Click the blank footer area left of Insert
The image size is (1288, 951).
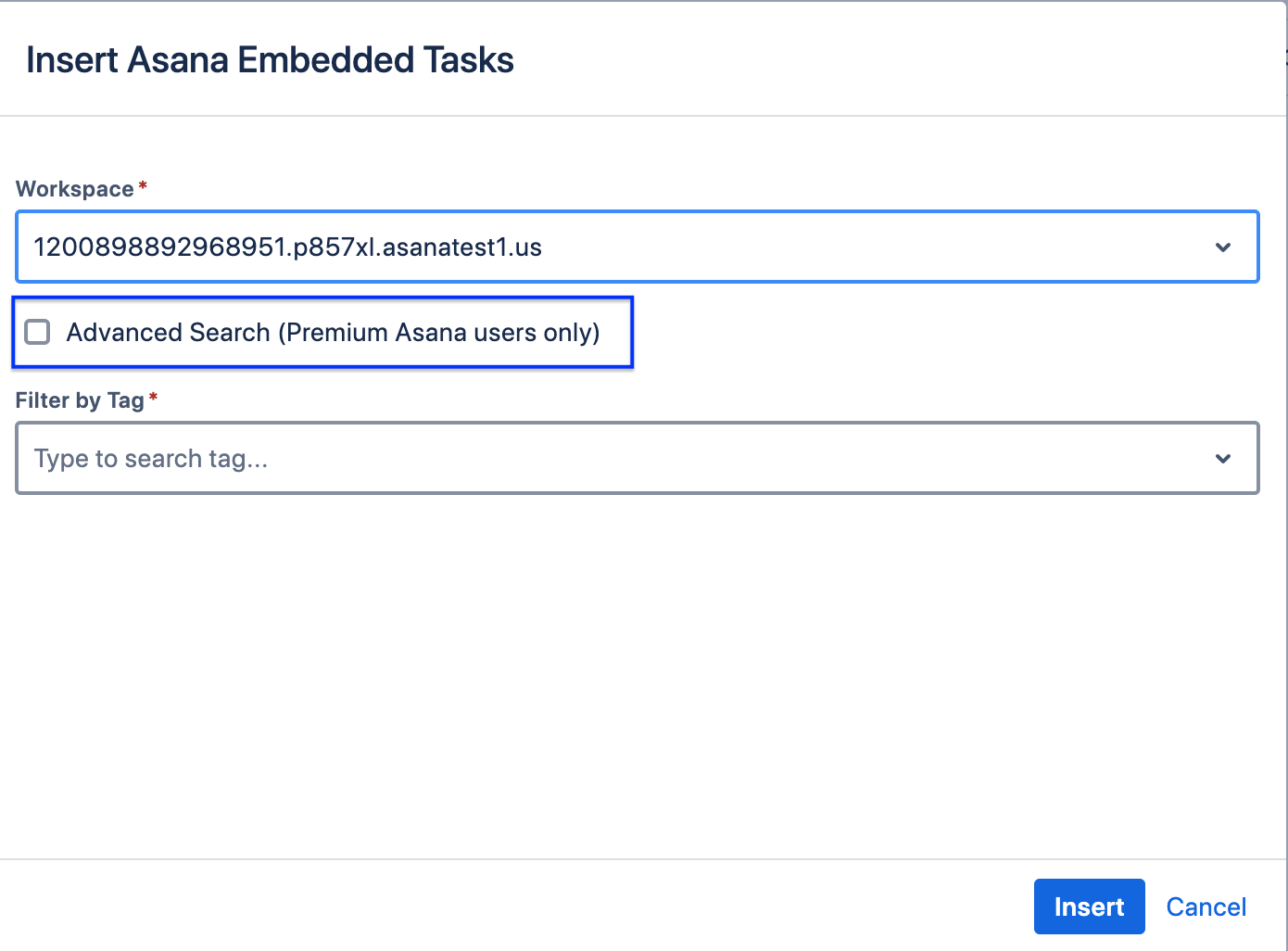[x=510, y=907]
